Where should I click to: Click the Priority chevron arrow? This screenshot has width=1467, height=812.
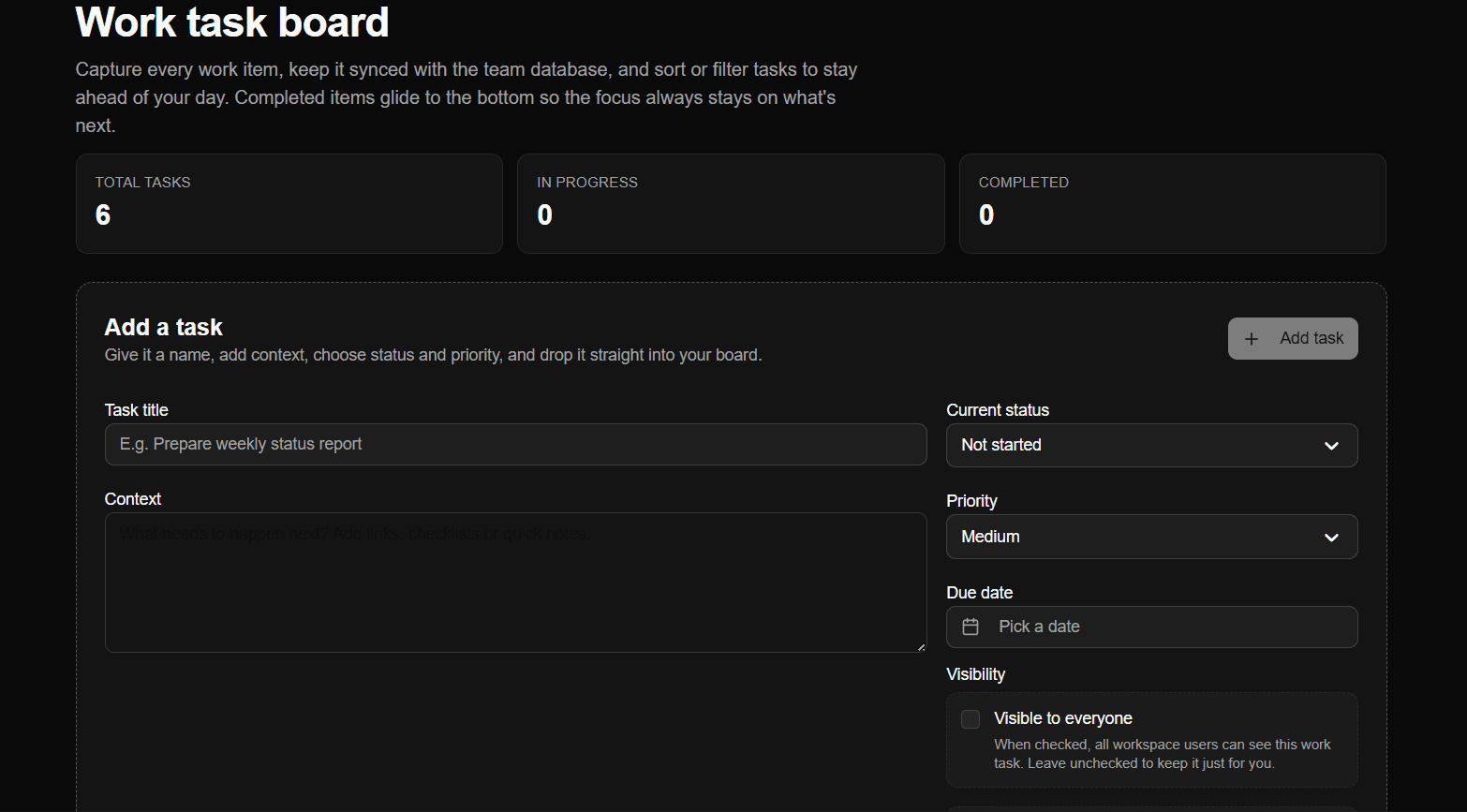pos(1331,538)
